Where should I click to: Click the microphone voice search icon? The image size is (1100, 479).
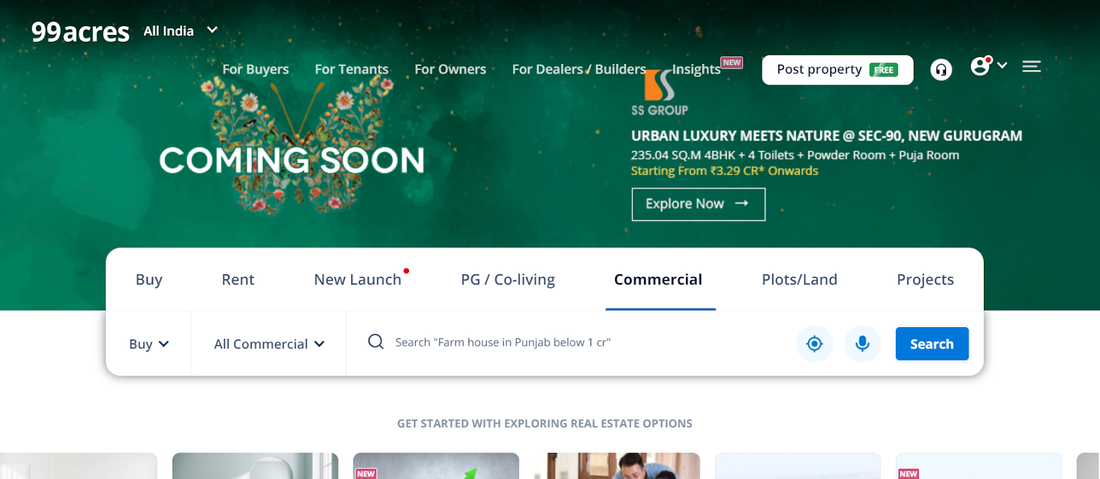tap(862, 344)
